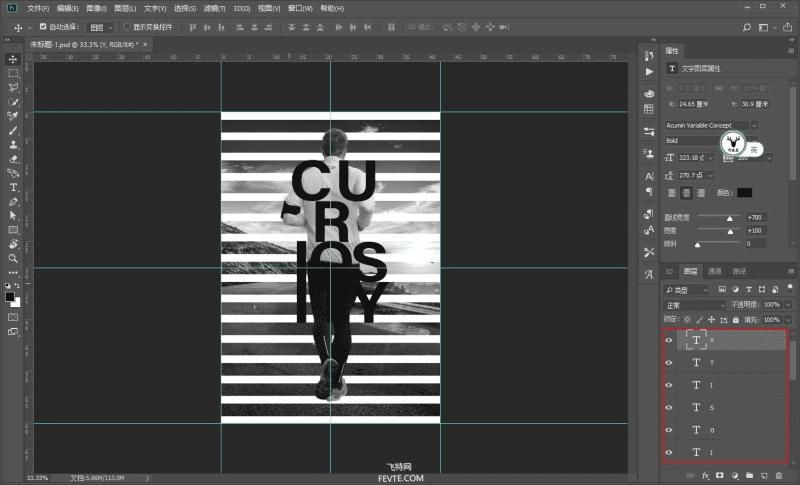Create a new layer from the footer

(x=764, y=476)
